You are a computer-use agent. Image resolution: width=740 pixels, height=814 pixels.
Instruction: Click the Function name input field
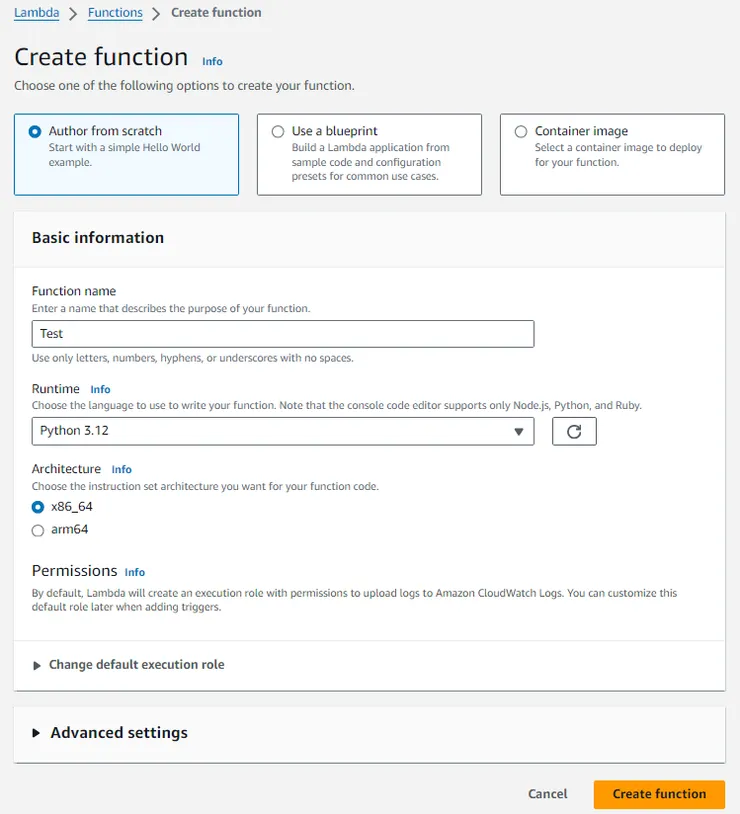pos(282,334)
